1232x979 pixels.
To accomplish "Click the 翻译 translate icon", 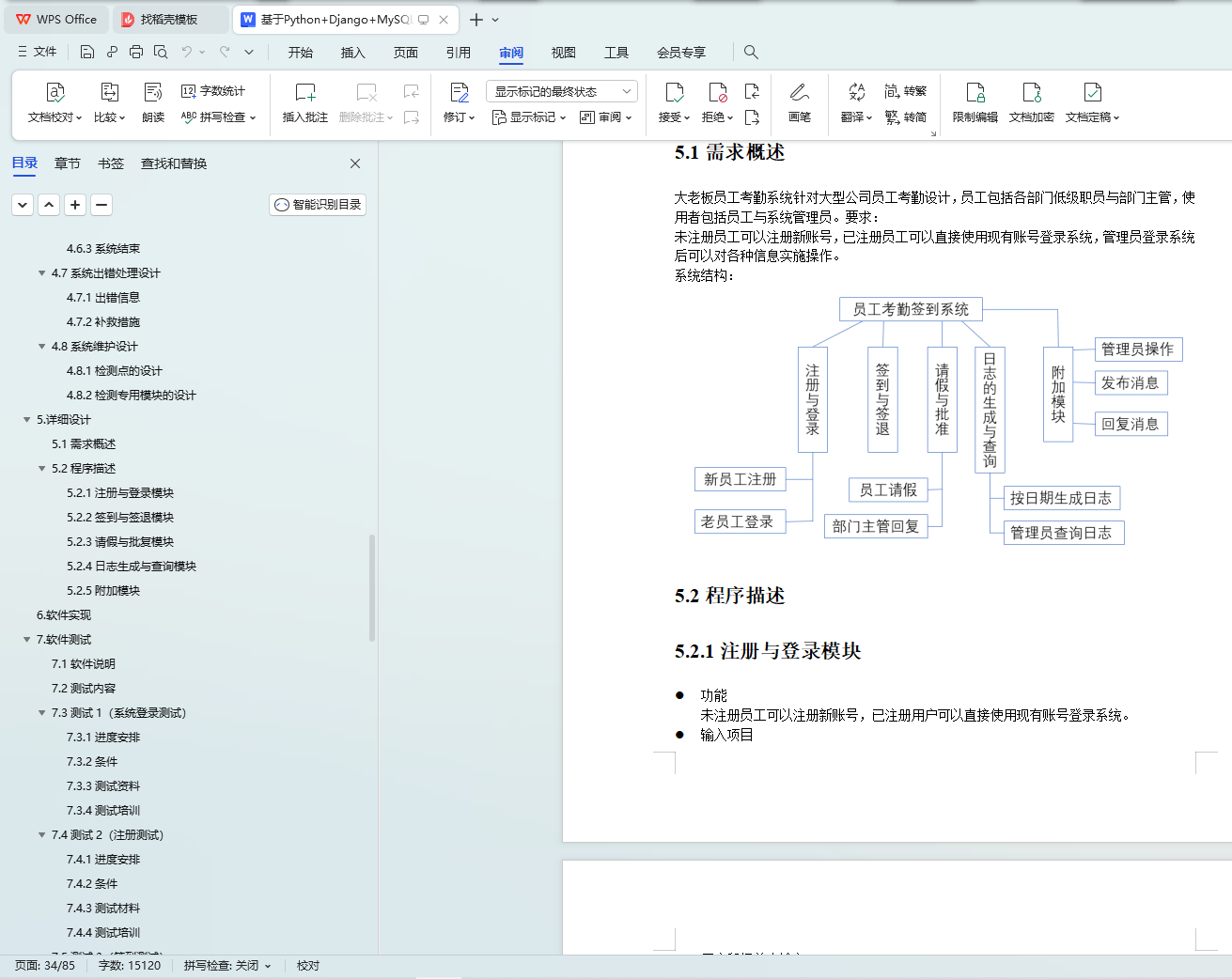I will pyautogui.click(x=856, y=92).
